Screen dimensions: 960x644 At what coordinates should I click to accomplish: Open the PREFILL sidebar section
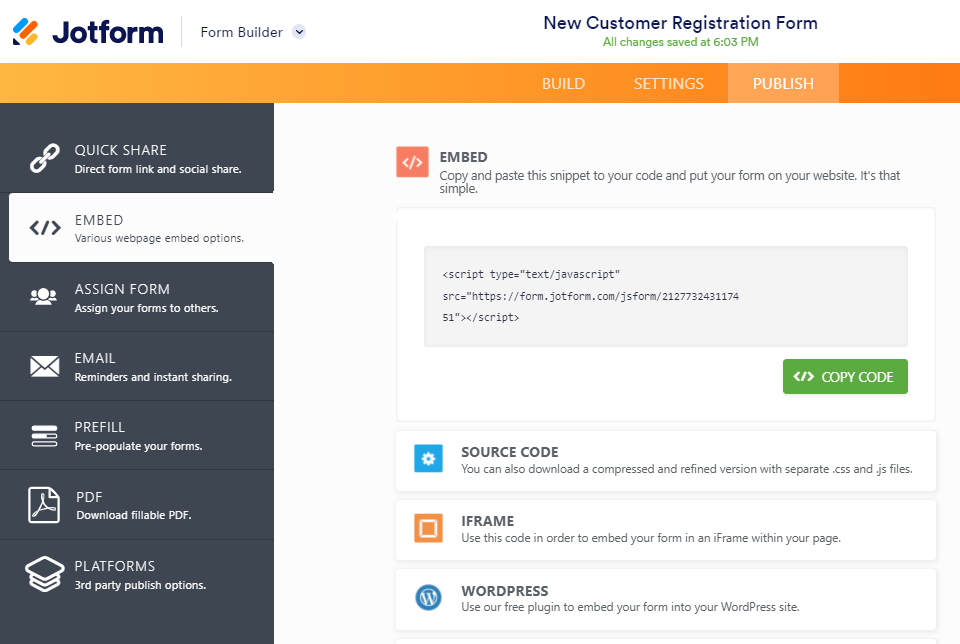137,436
